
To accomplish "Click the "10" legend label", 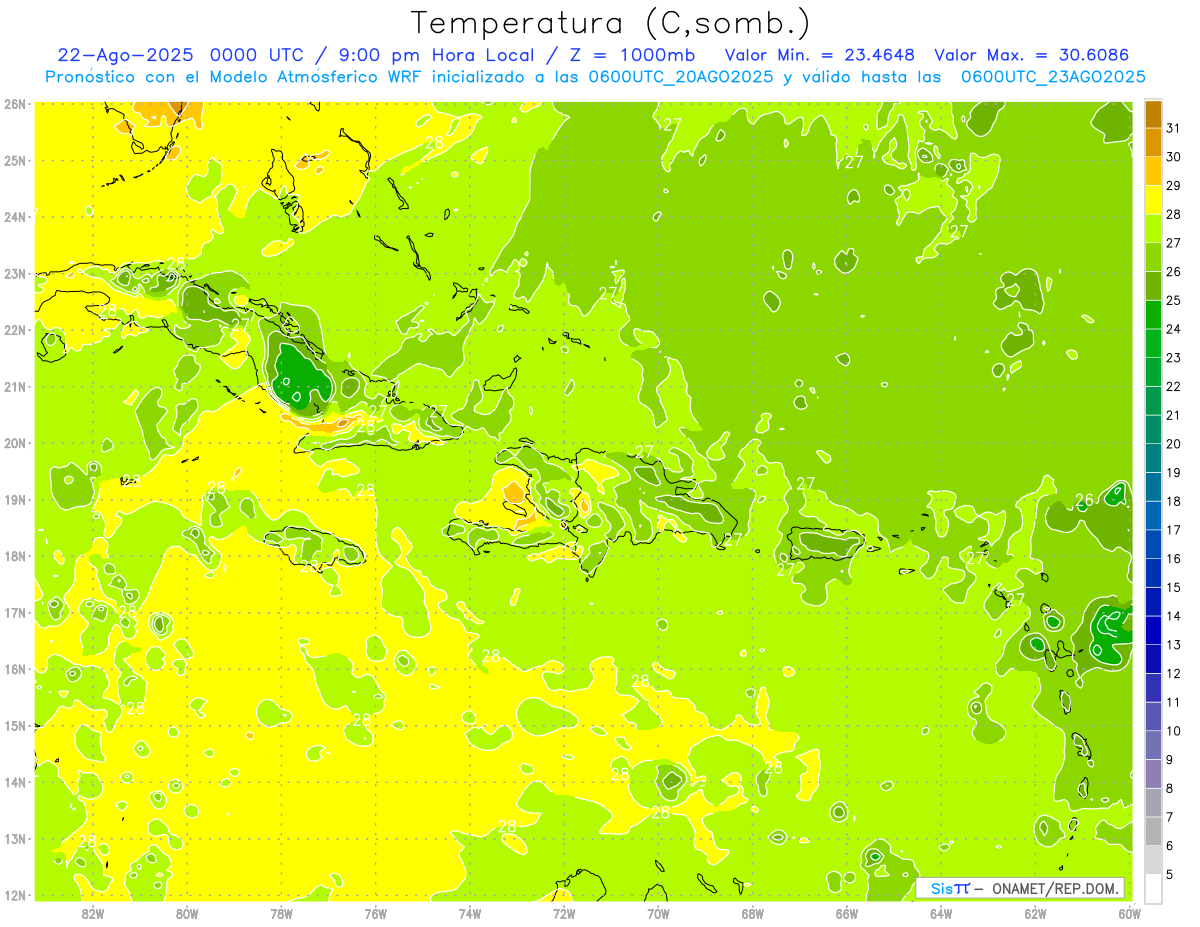I will (x=1174, y=731).
